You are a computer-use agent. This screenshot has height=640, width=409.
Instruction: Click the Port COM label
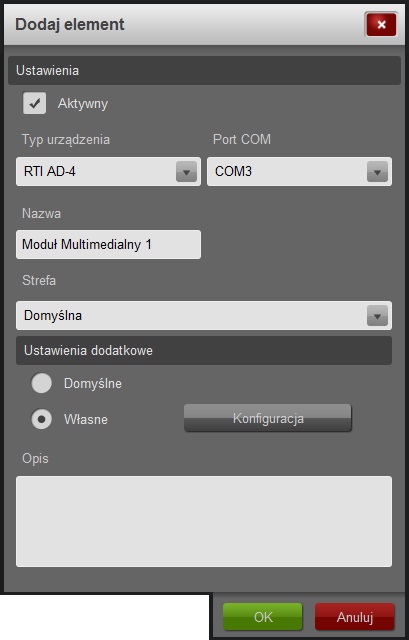pyautogui.click(x=242, y=139)
